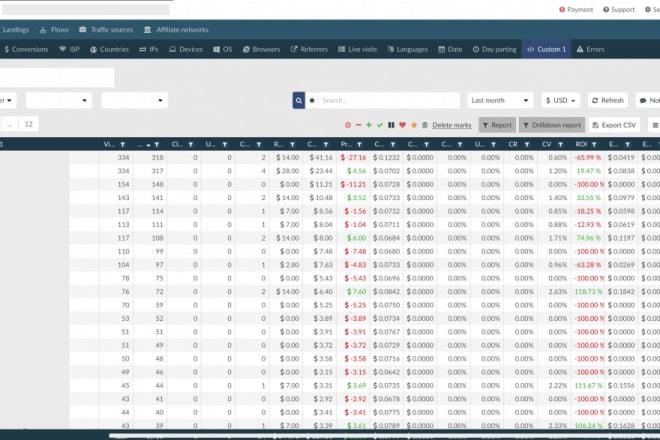This screenshot has height=440, width=660.
Task: Switch to the OS tab
Action: pyautogui.click(x=223, y=49)
